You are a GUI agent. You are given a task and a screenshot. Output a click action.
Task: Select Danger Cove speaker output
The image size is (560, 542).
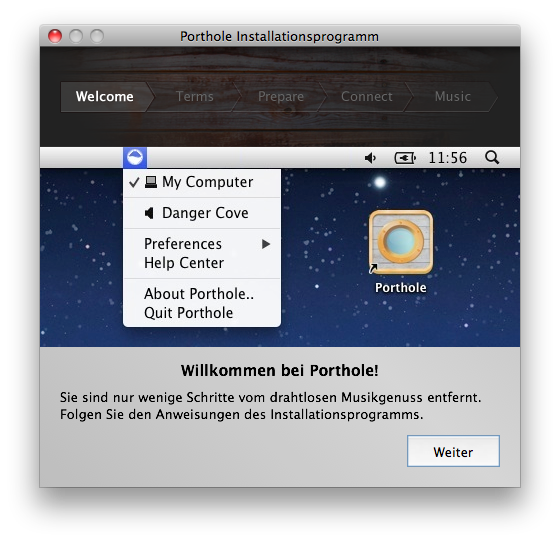[x=202, y=213]
